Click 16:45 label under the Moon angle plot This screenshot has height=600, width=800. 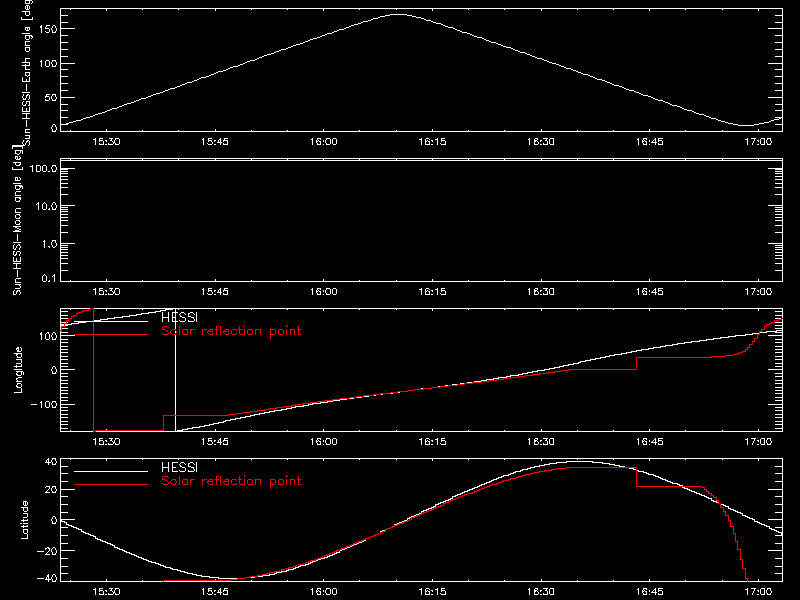coord(649,292)
